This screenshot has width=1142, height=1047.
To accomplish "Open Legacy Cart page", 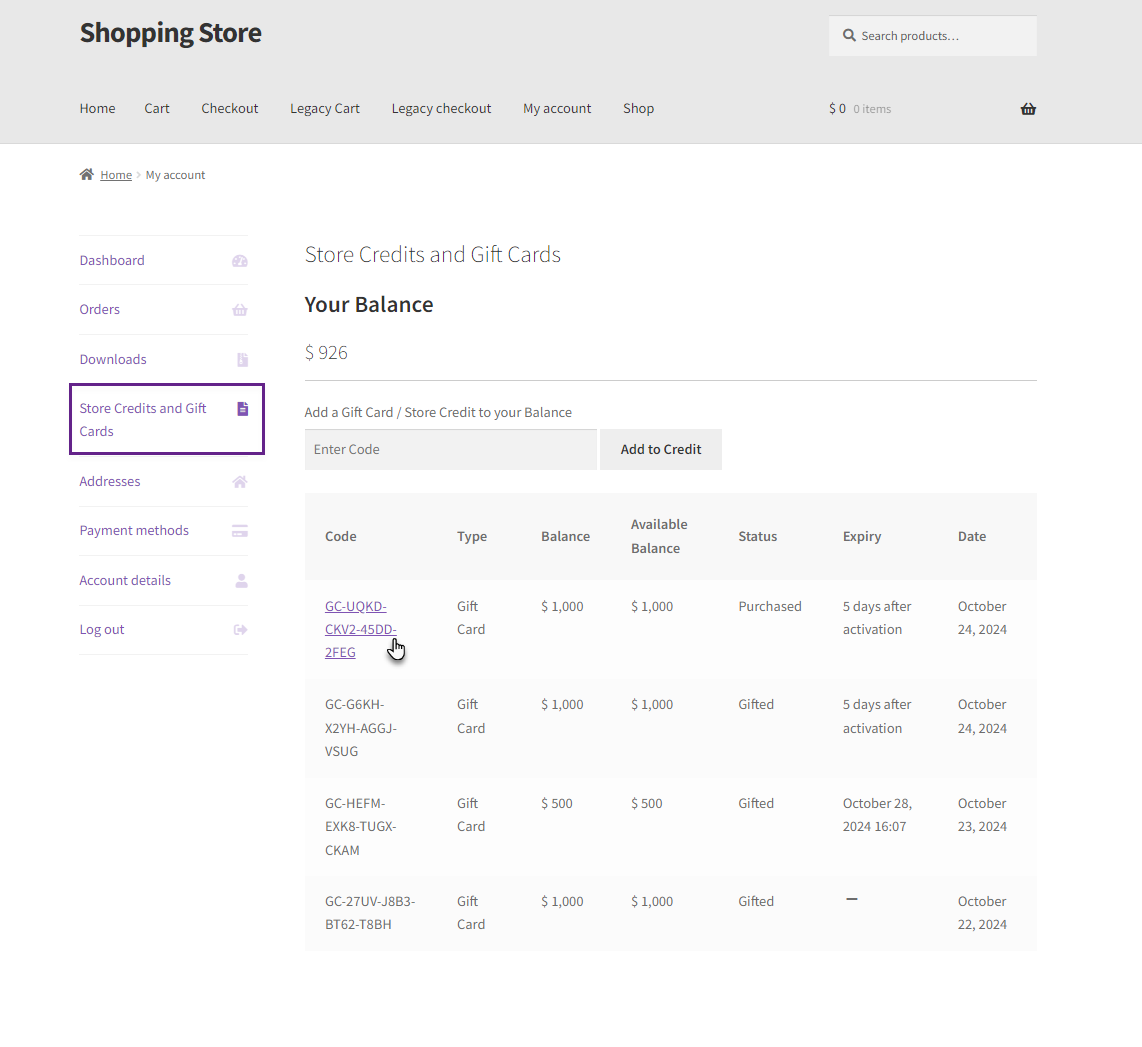I will [x=325, y=108].
